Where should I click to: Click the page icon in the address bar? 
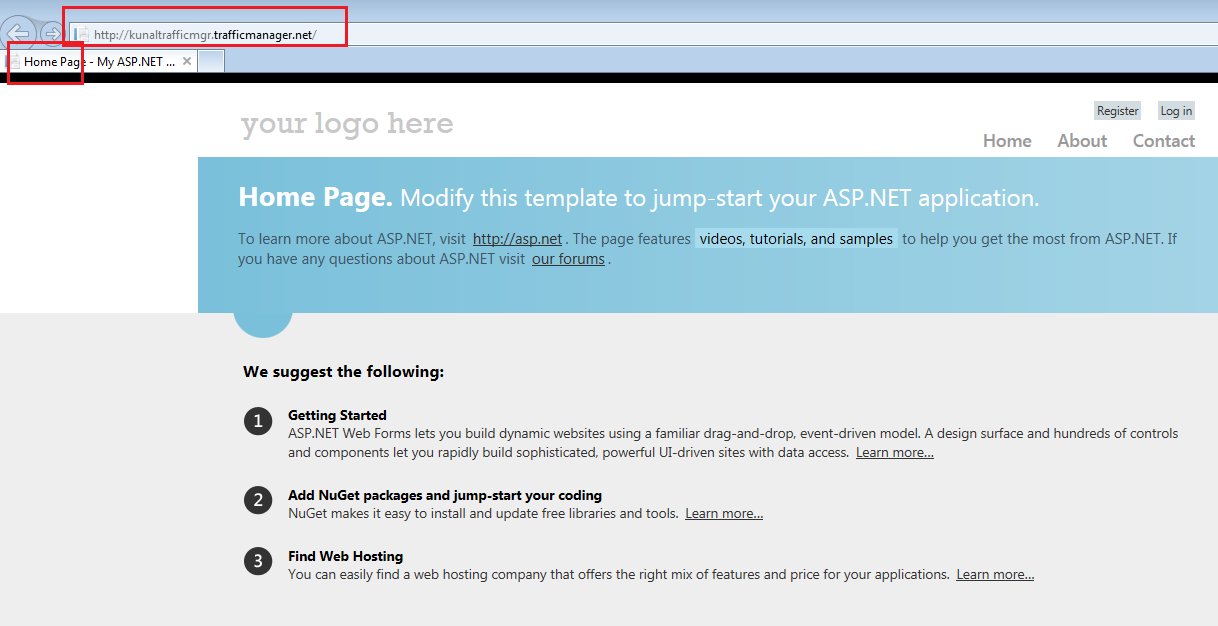pos(81,35)
